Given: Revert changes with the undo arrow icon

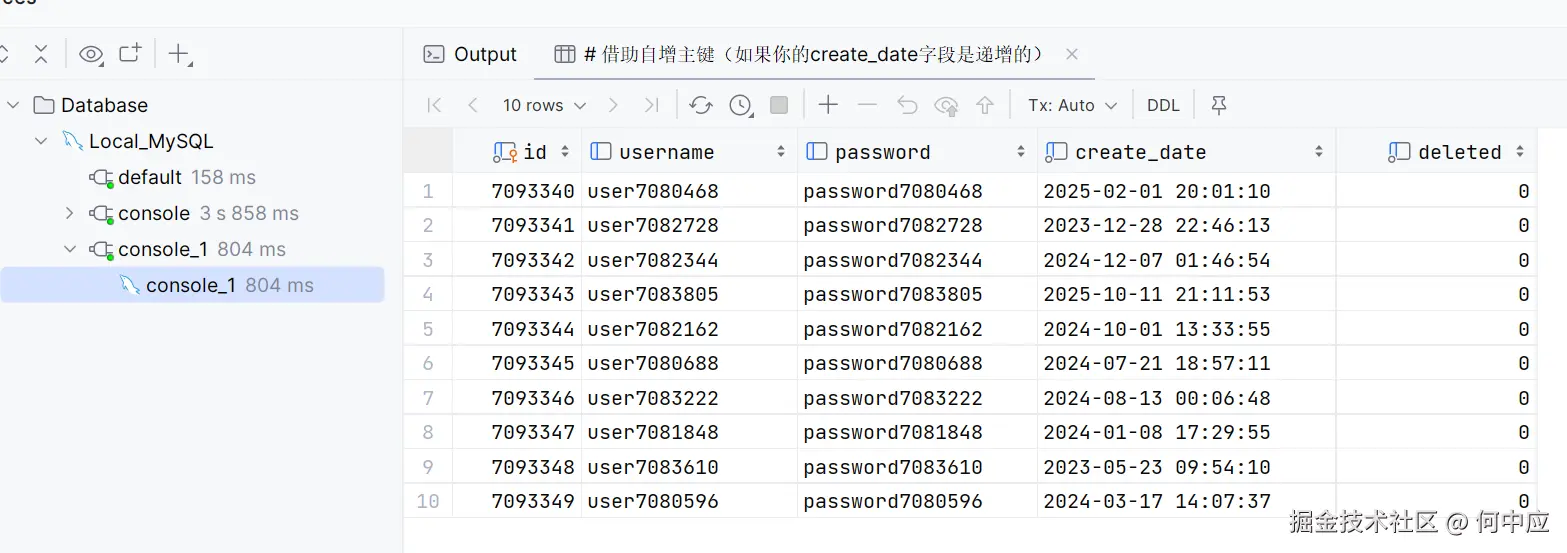Looking at the screenshot, I should (x=907, y=105).
